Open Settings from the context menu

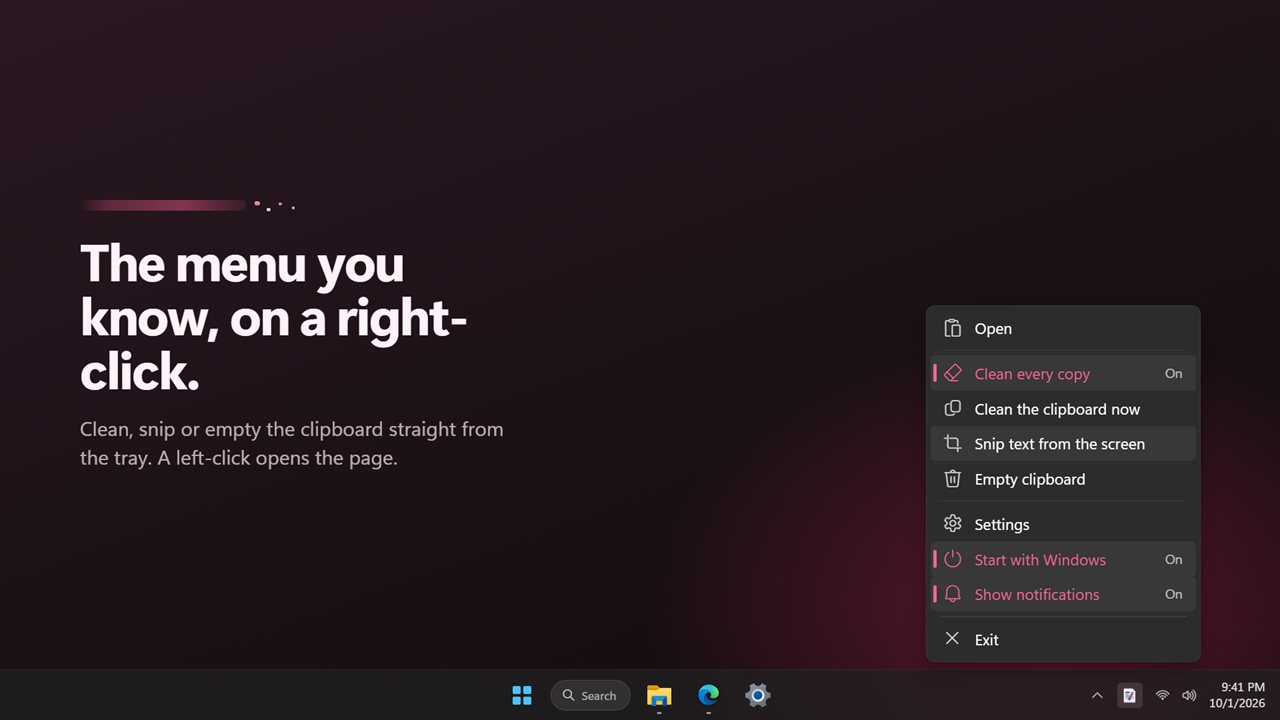pyautogui.click(x=1063, y=524)
